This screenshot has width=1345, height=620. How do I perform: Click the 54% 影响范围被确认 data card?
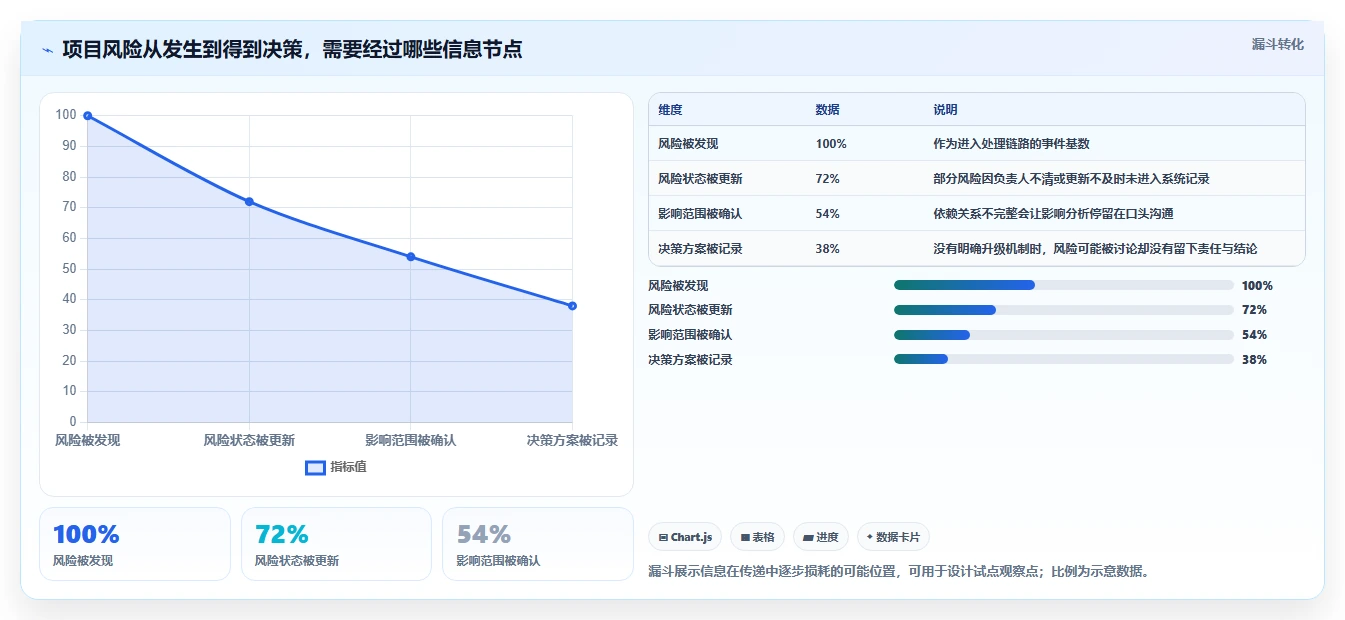point(538,544)
